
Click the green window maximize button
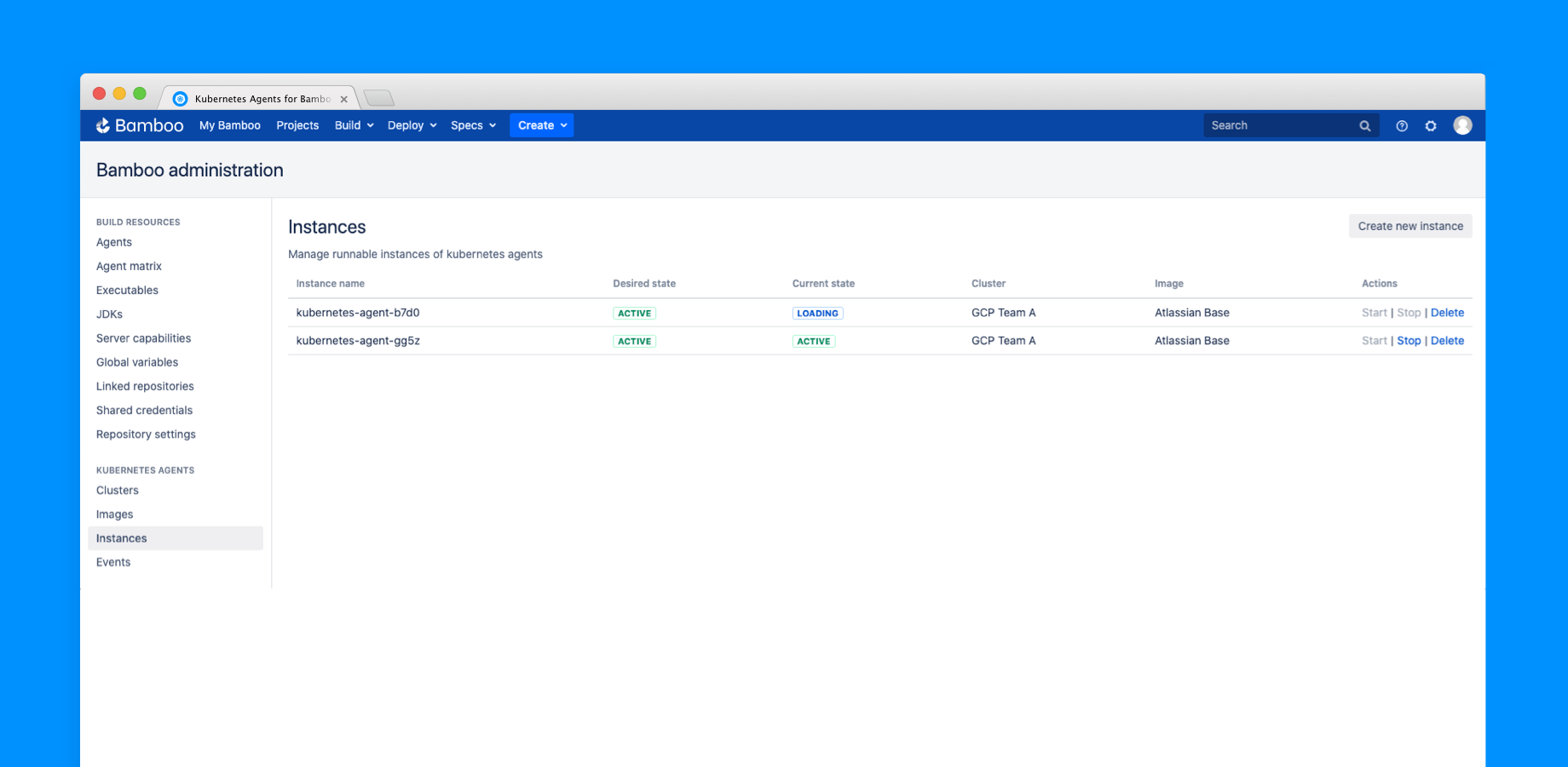tap(140, 94)
